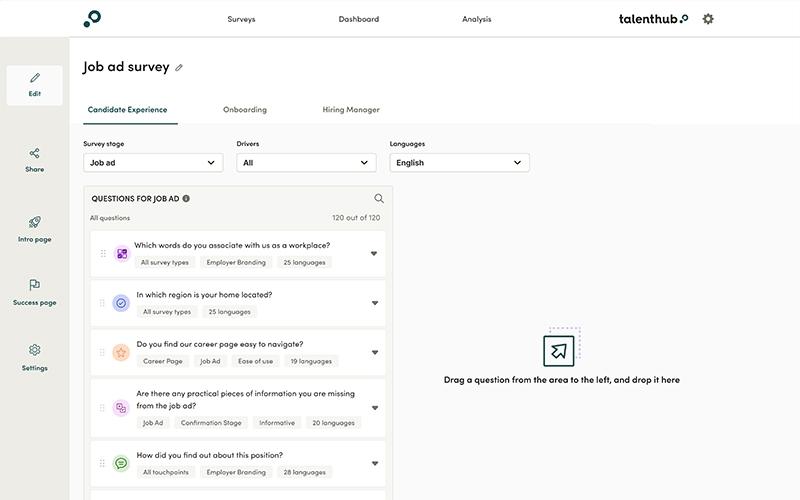The width and height of the screenshot is (800, 500).
Task: Click the 20 languages tag
Action: tap(334, 423)
